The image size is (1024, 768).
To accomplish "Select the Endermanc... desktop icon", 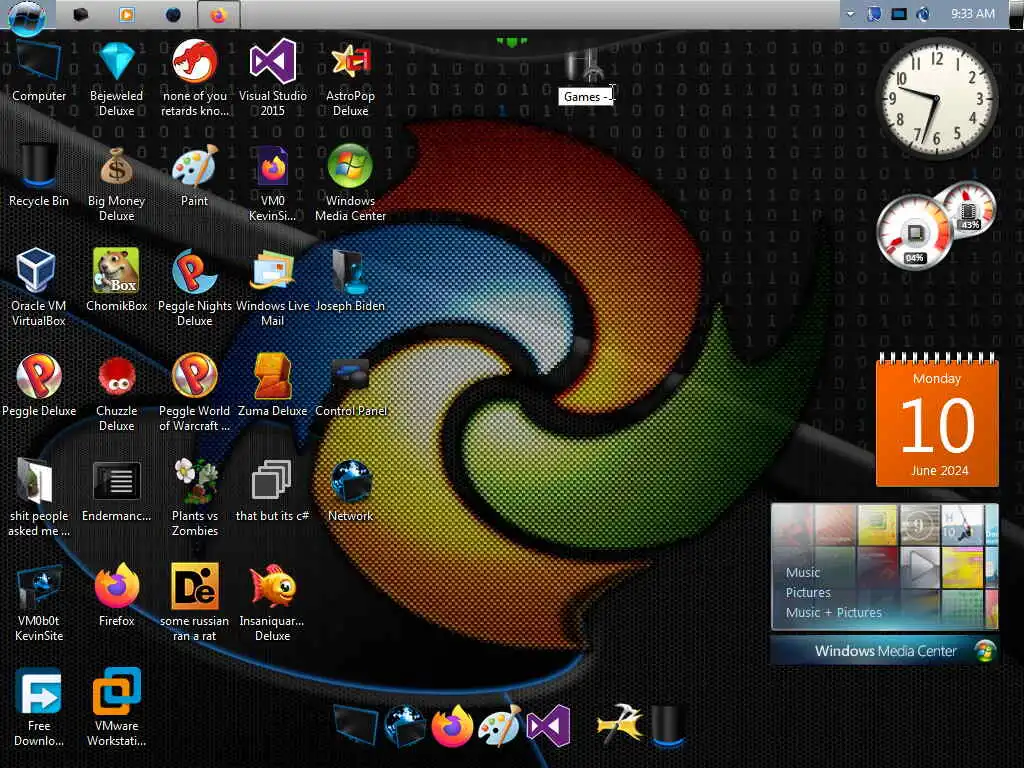I will [116, 491].
